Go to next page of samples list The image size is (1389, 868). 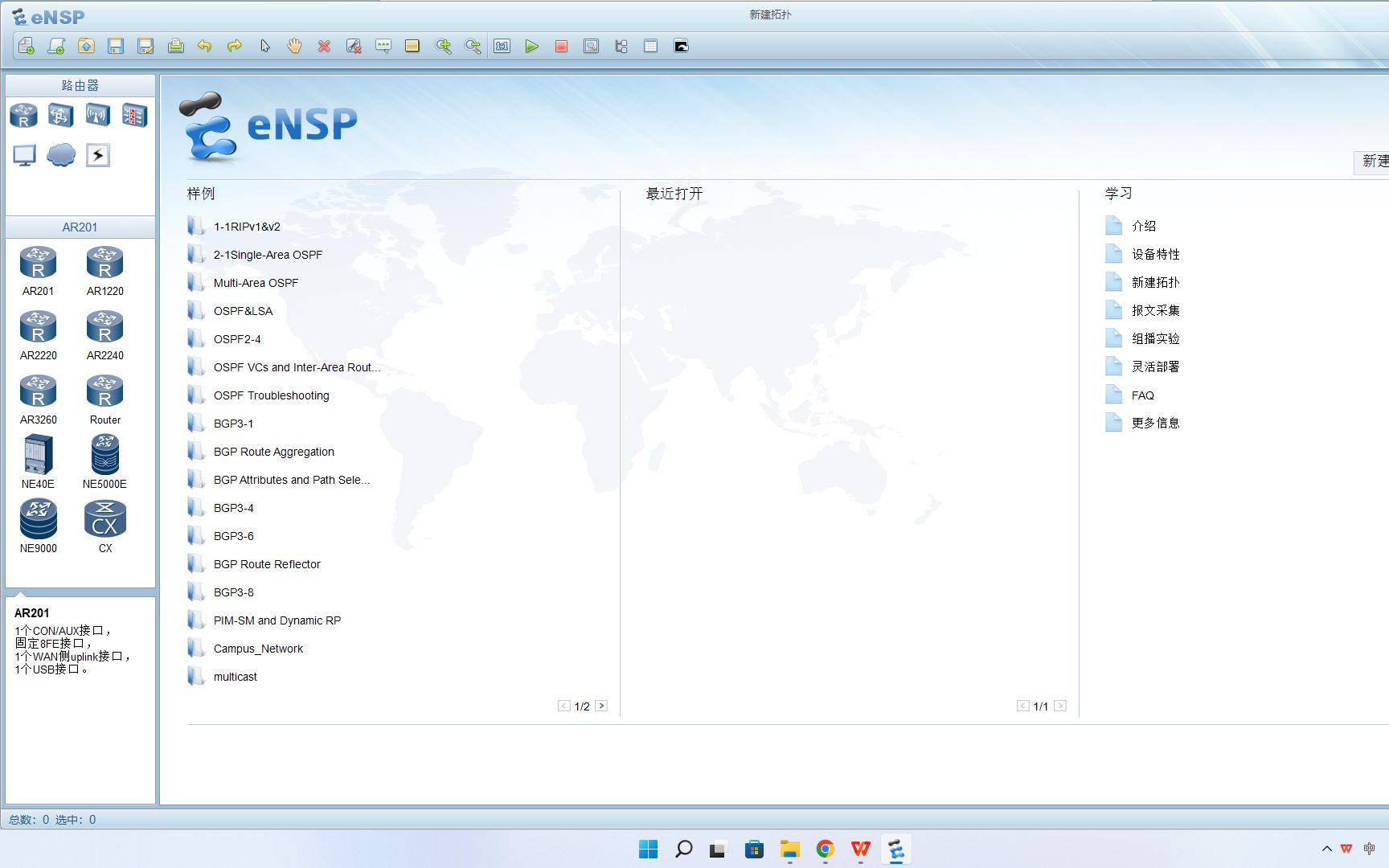point(601,706)
